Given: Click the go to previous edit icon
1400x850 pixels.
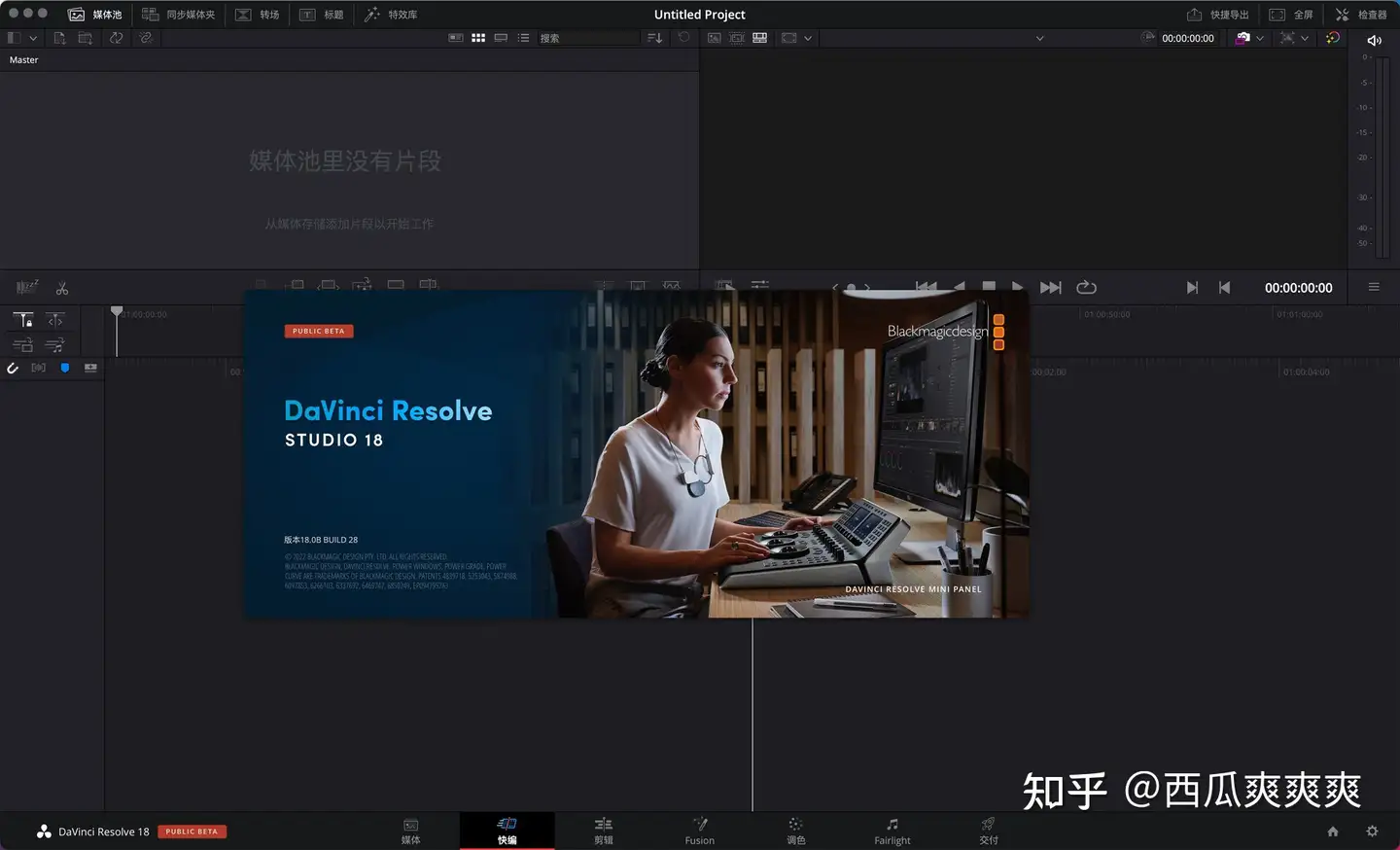Looking at the screenshot, I should (1224, 288).
